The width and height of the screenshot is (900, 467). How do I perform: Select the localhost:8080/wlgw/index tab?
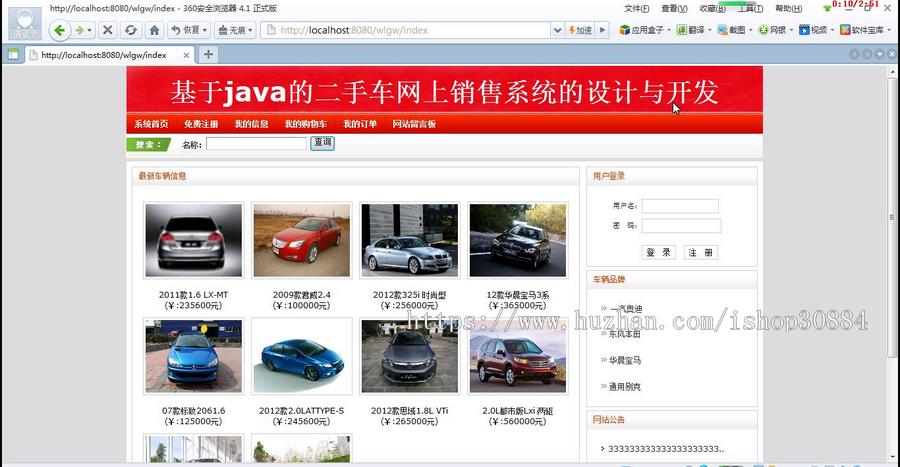click(109, 55)
